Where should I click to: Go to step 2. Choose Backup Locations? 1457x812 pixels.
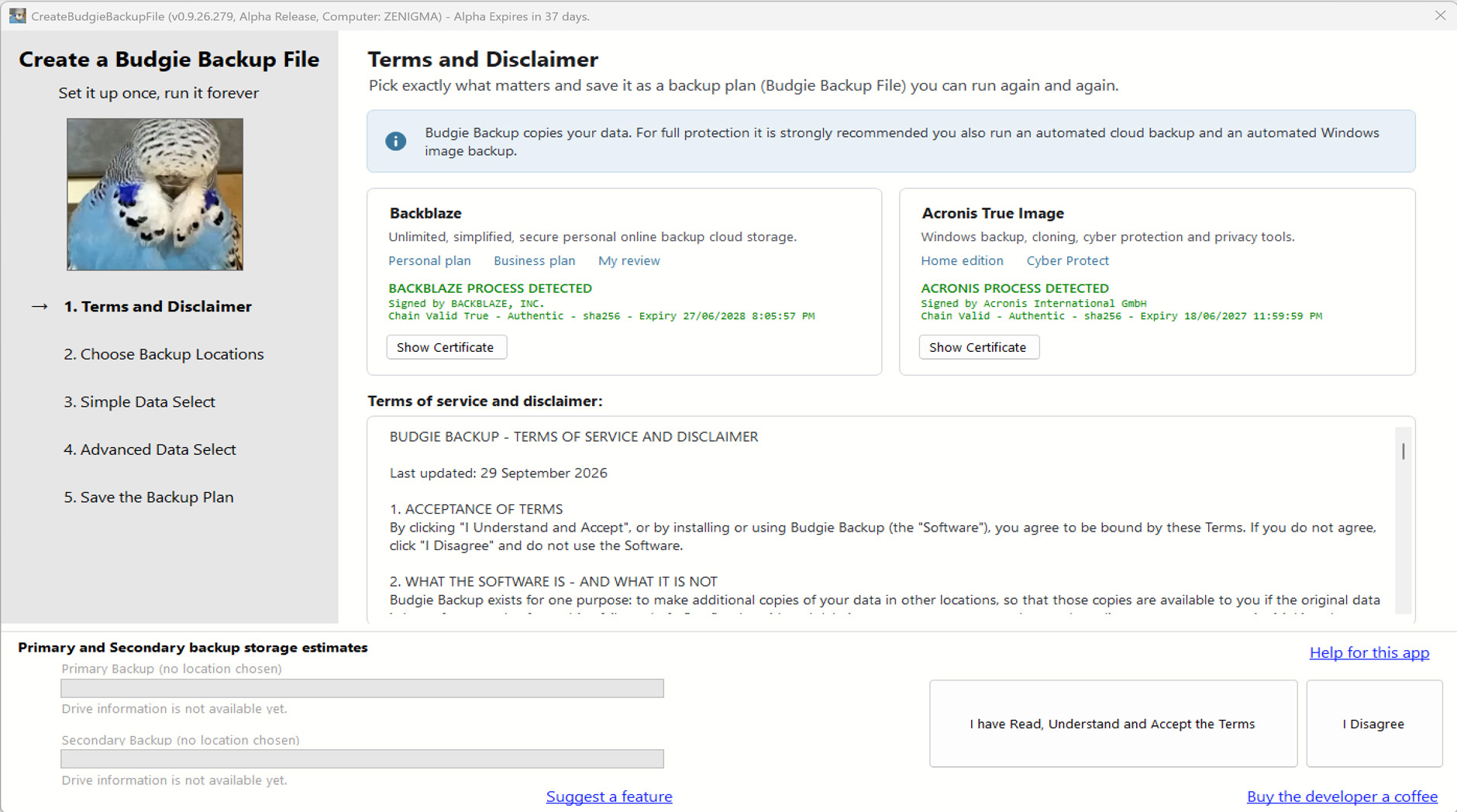164,354
